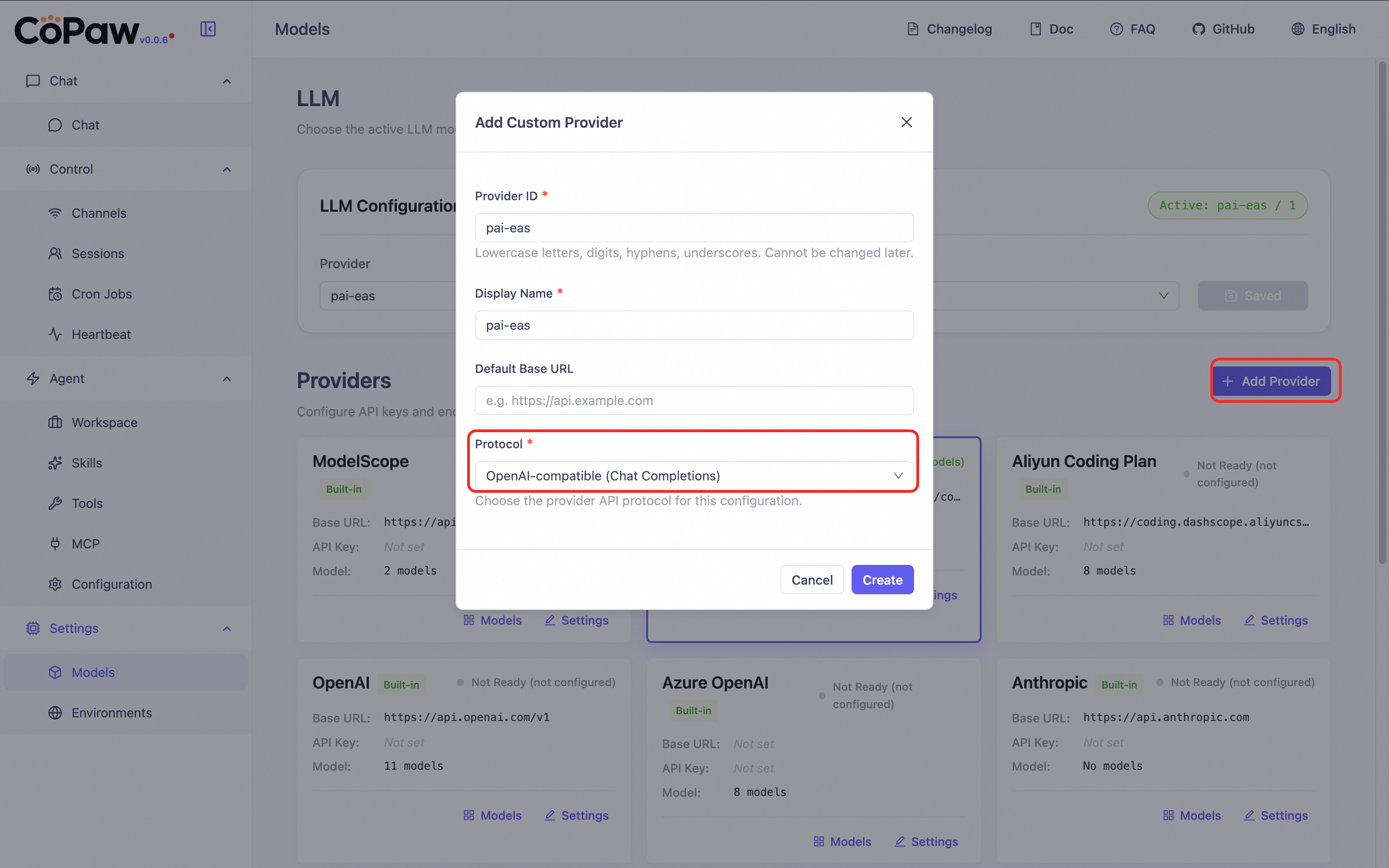1389x868 pixels.
Task: Close the Add Custom Provider dialog
Action: 906,122
